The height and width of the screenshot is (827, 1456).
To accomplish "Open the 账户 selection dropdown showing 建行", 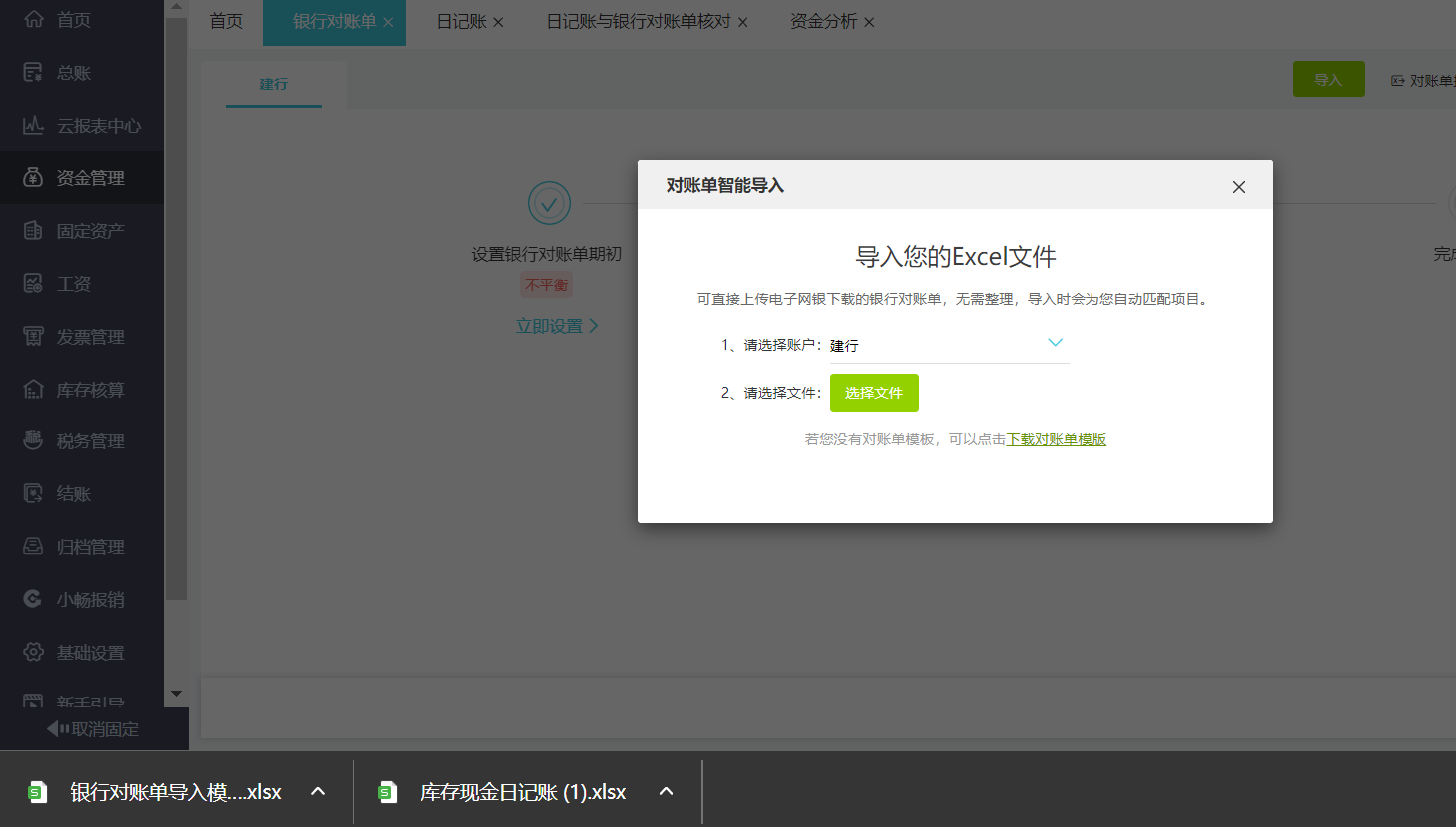I will (x=1055, y=342).
